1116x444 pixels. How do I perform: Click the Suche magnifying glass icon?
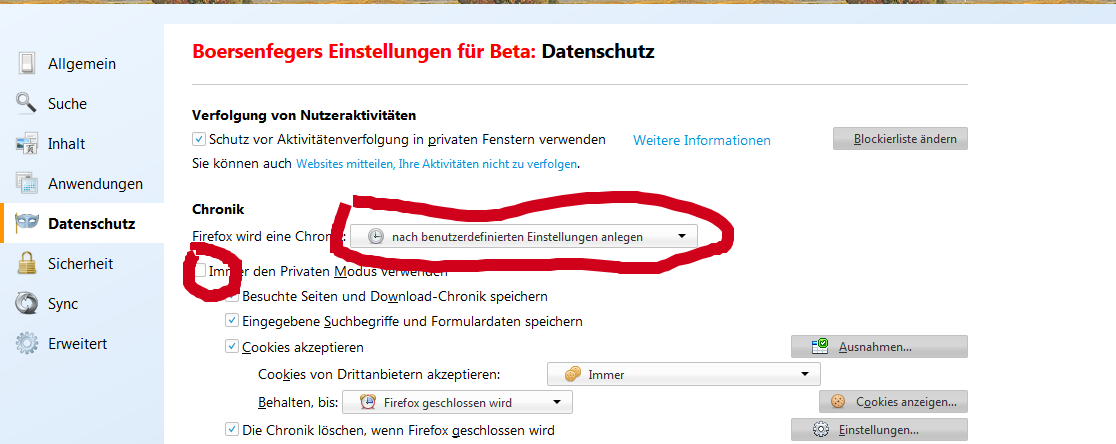26,103
